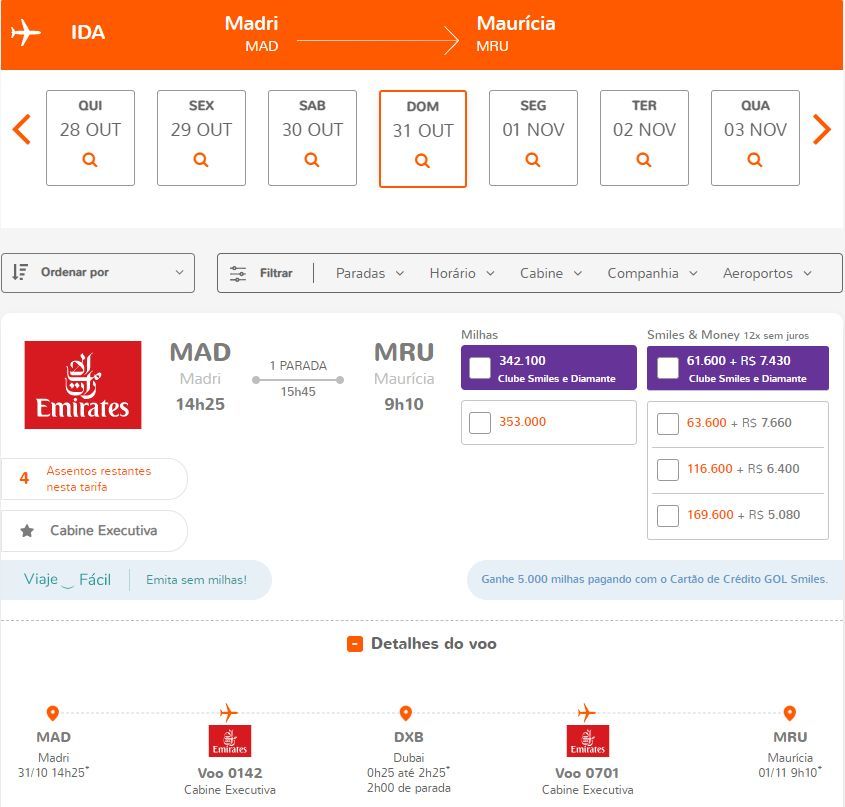
Task: Click the Voo 0701 flight number
Action: pos(587,773)
